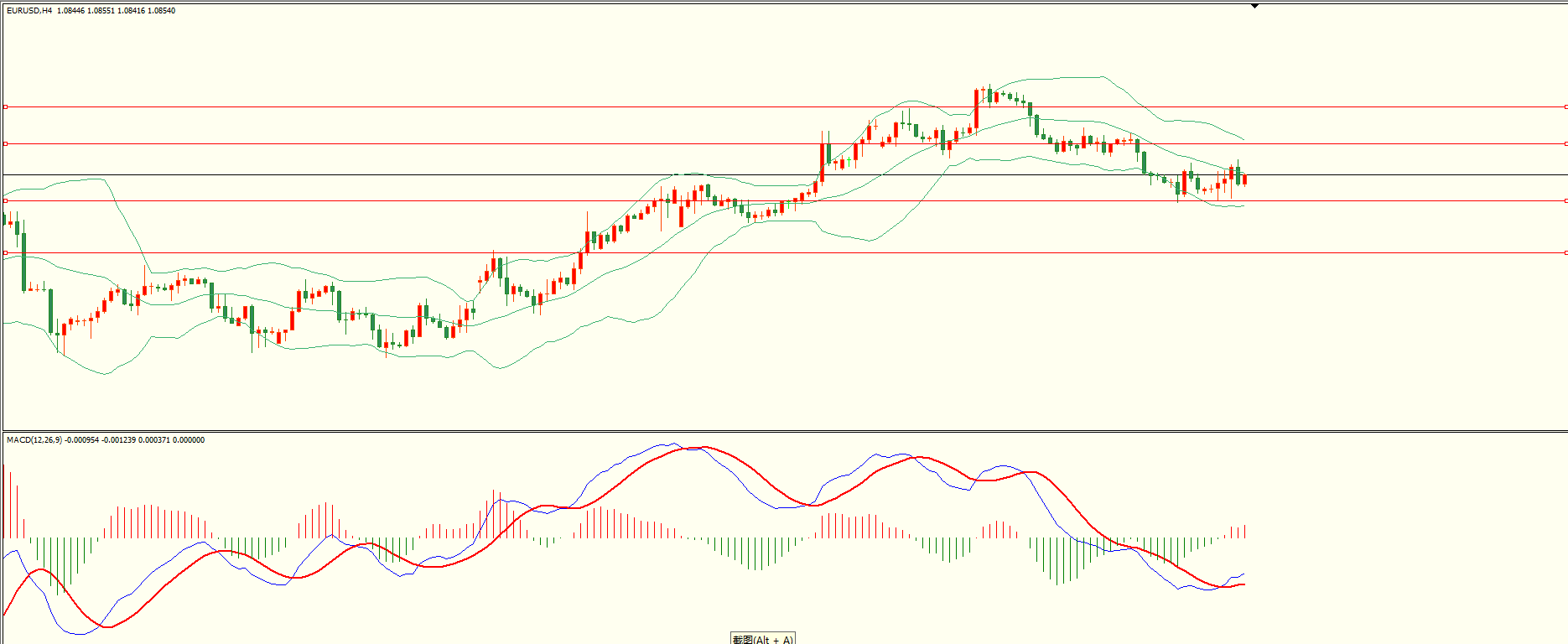Select left handle of second-highest red line

pyautogui.click(x=5, y=143)
